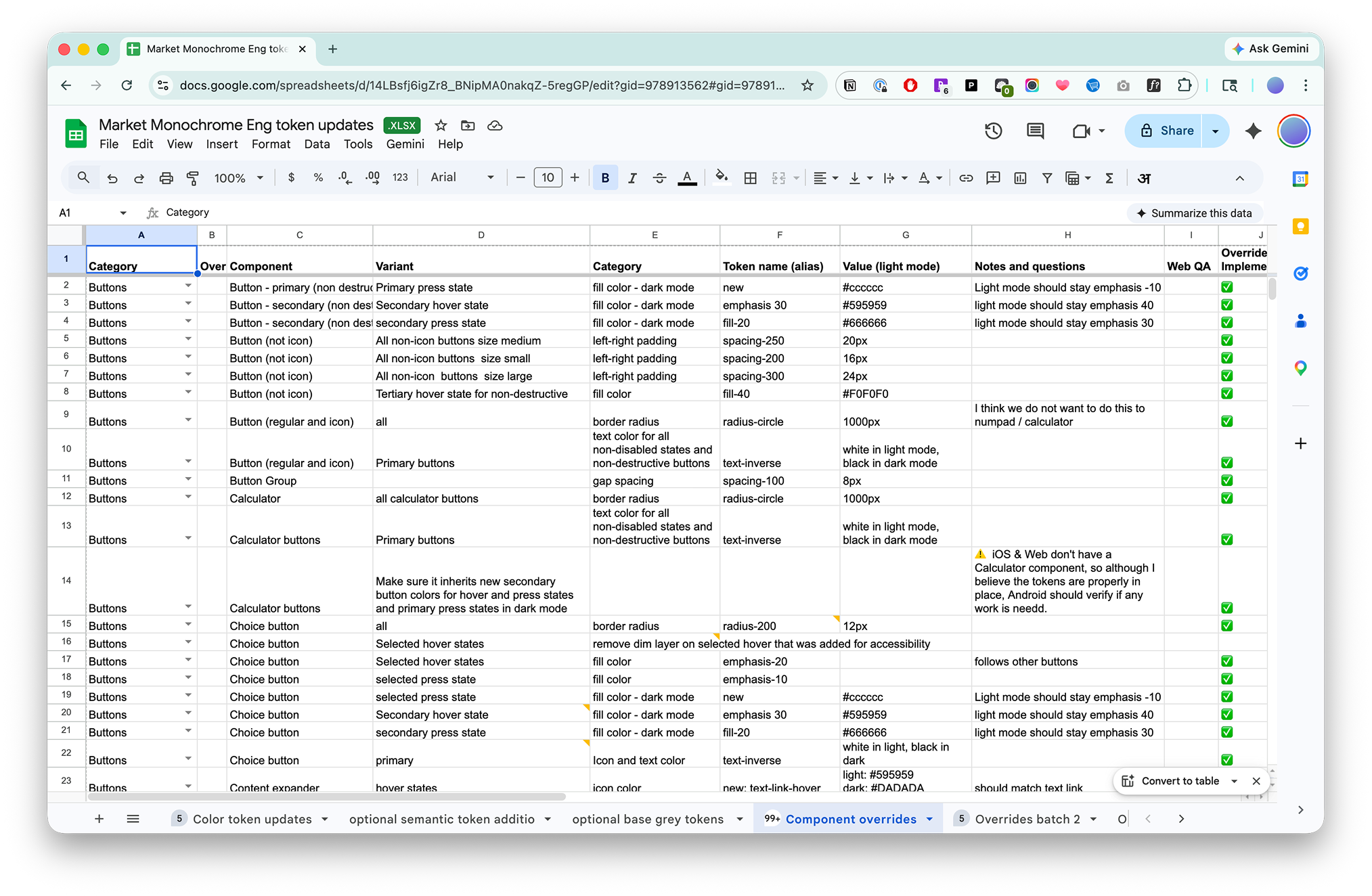This screenshot has width=1372, height=896.
Task: Insert a comment on the selection
Action: pyautogui.click(x=993, y=177)
